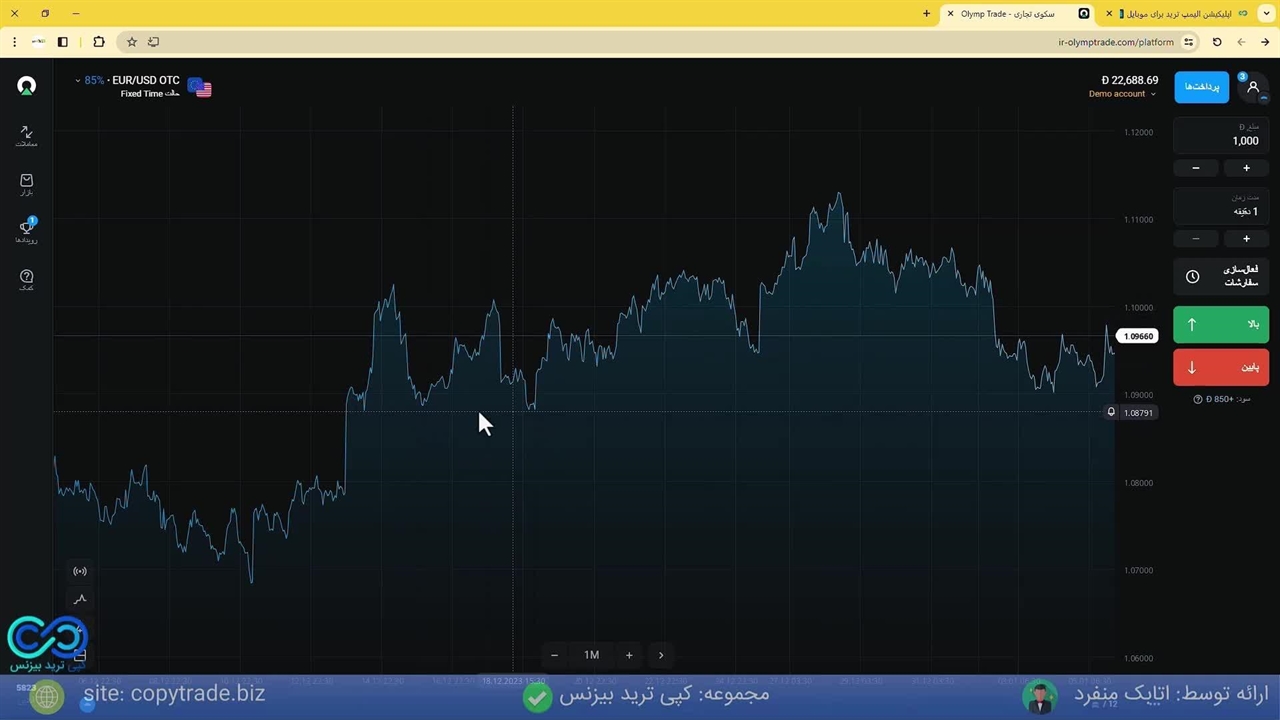The height and width of the screenshot is (720, 1280).
Task: Click the blue Payments button
Action: click(x=1201, y=87)
